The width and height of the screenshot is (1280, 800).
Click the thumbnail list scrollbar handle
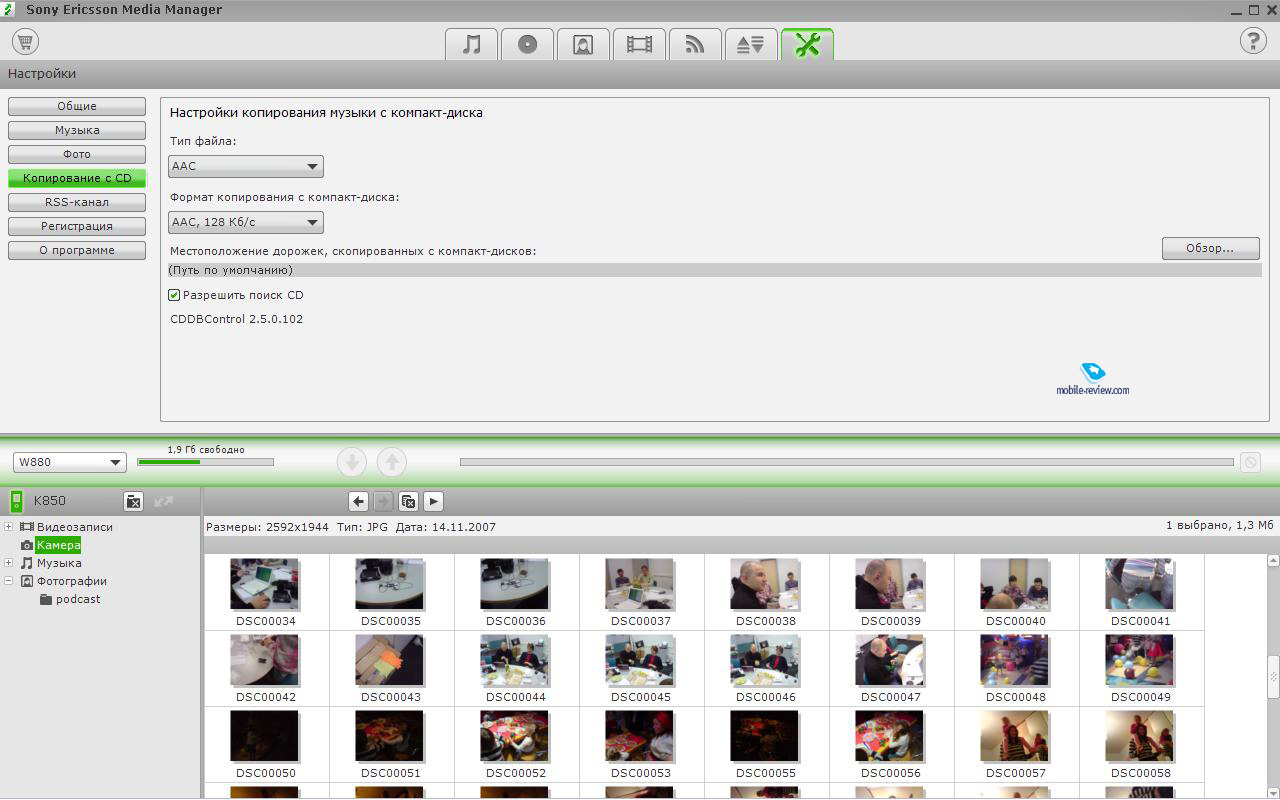[x=1273, y=677]
